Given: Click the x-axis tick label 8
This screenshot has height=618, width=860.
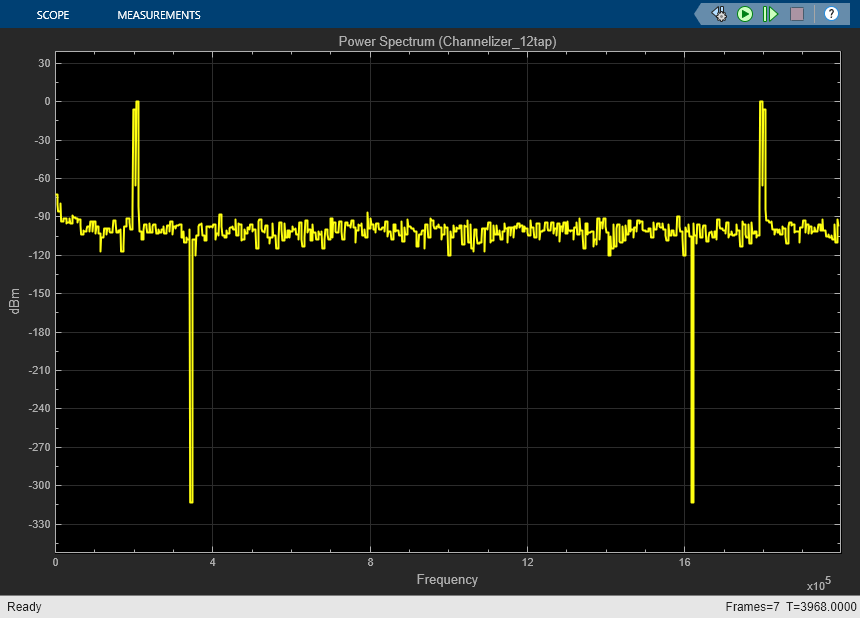Looking at the screenshot, I should (x=370, y=562).
